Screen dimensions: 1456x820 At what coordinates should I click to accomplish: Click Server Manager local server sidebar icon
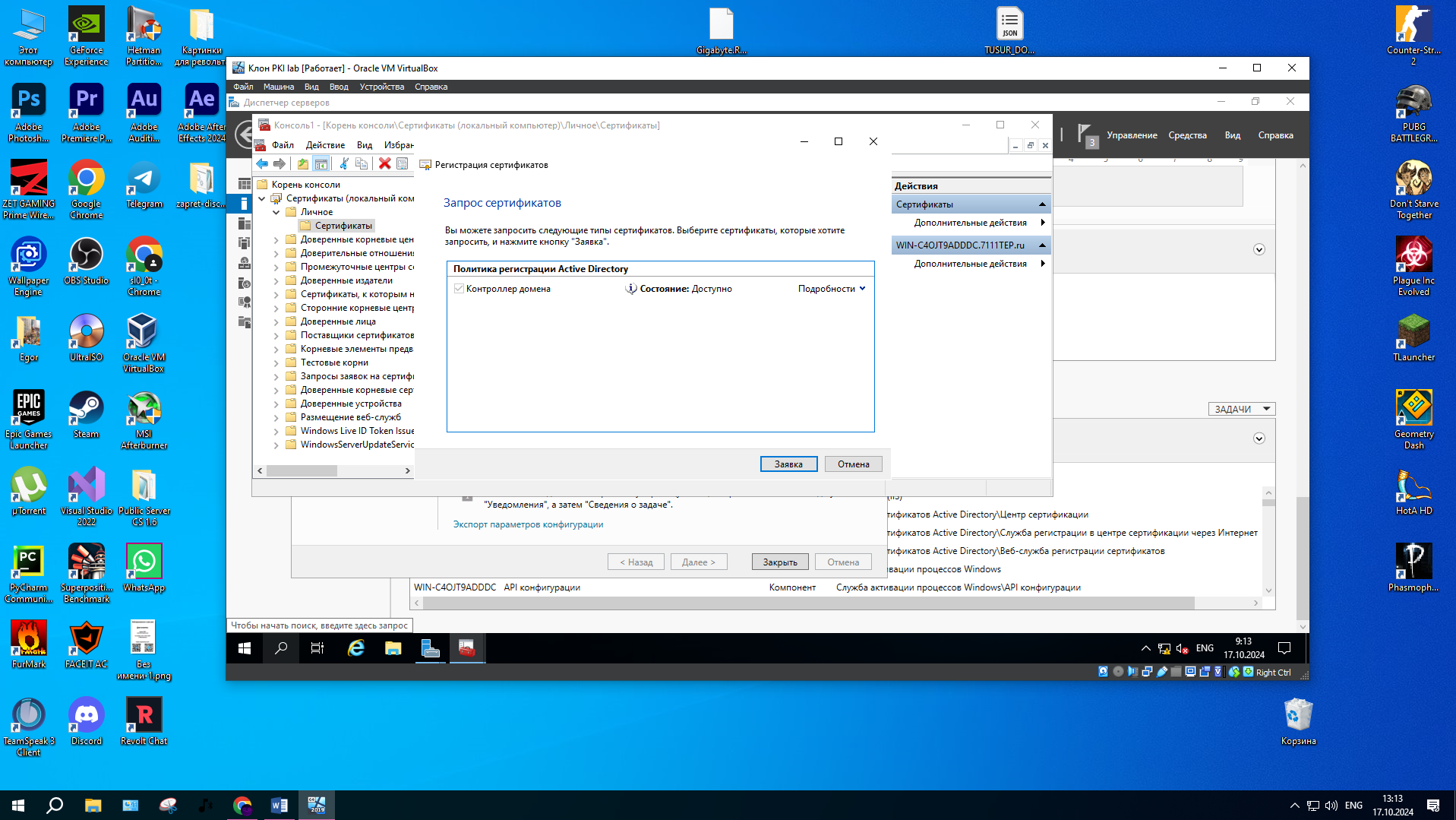[x=244, y=204]
